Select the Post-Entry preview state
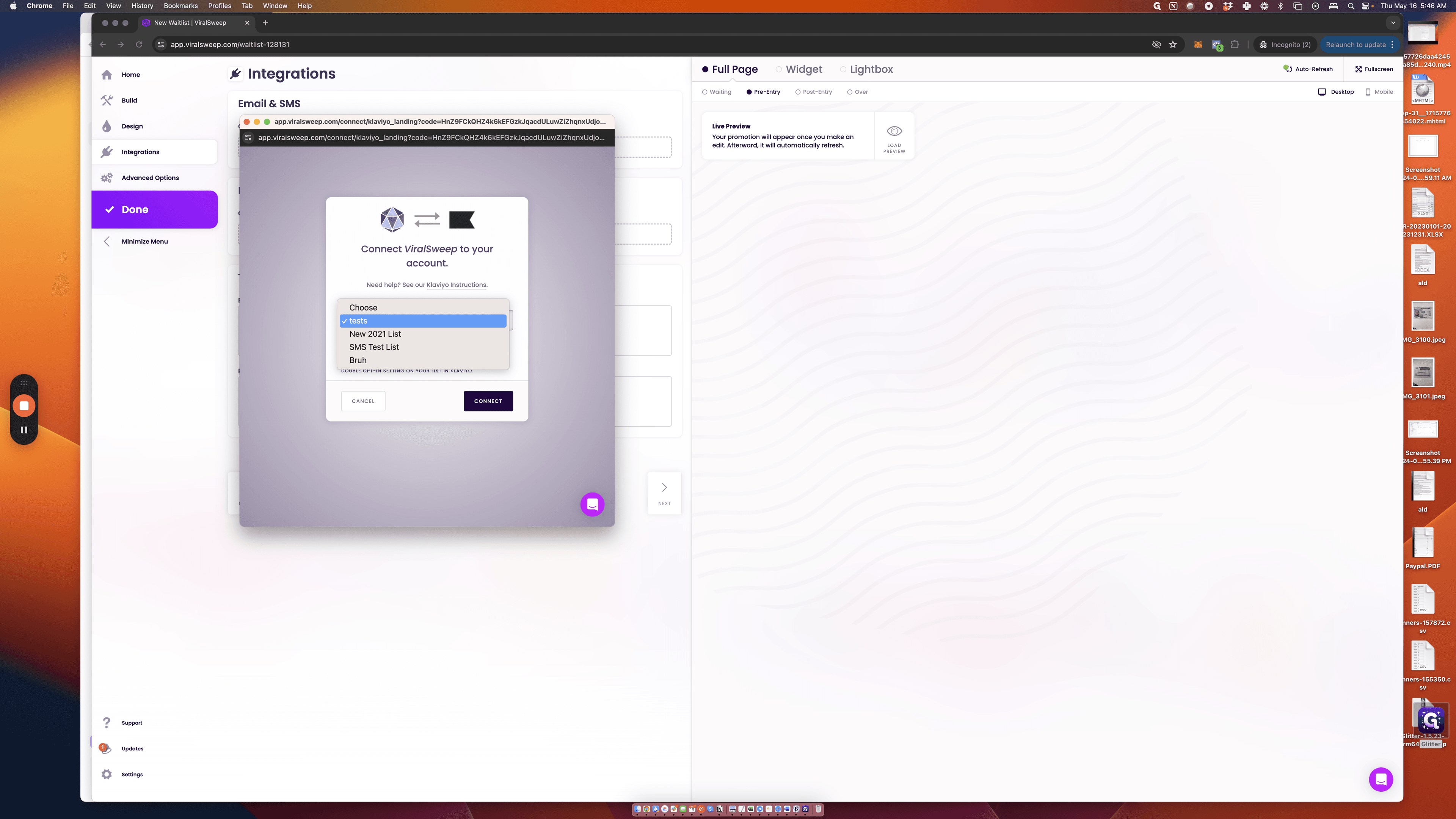 [813, 91]
